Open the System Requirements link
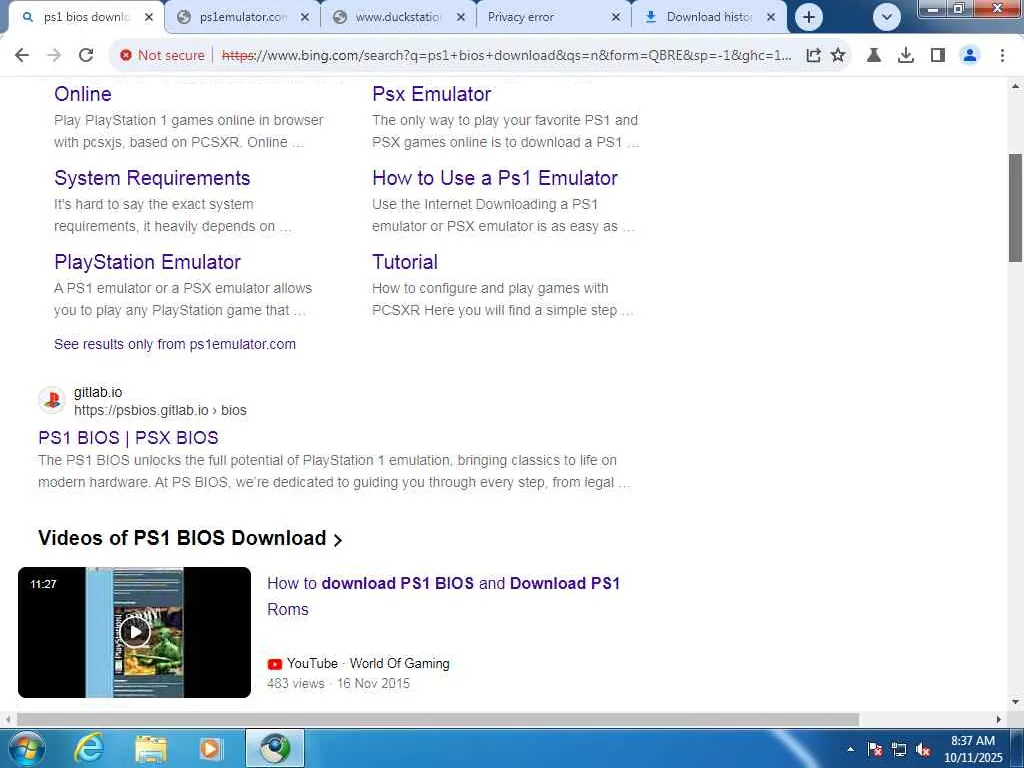The width and height of the screenshot is (1024, 768). (152, 178)
